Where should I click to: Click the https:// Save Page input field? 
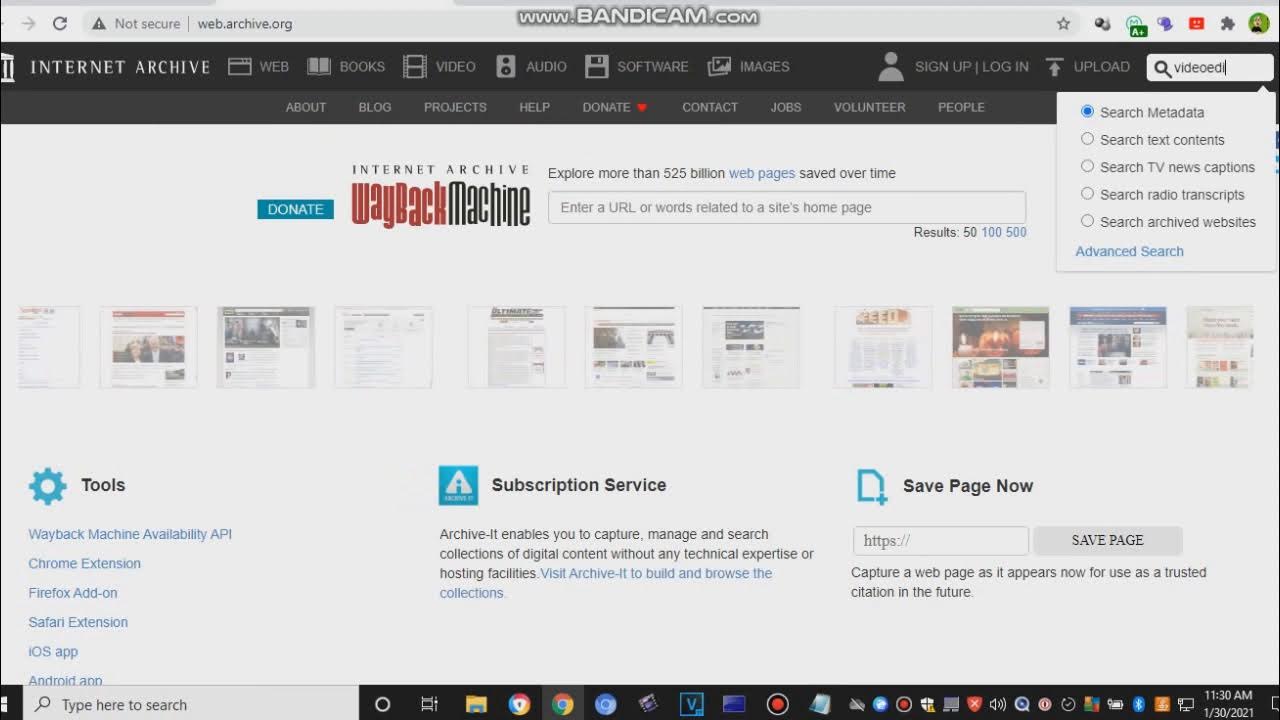click(x=941, y=540)
